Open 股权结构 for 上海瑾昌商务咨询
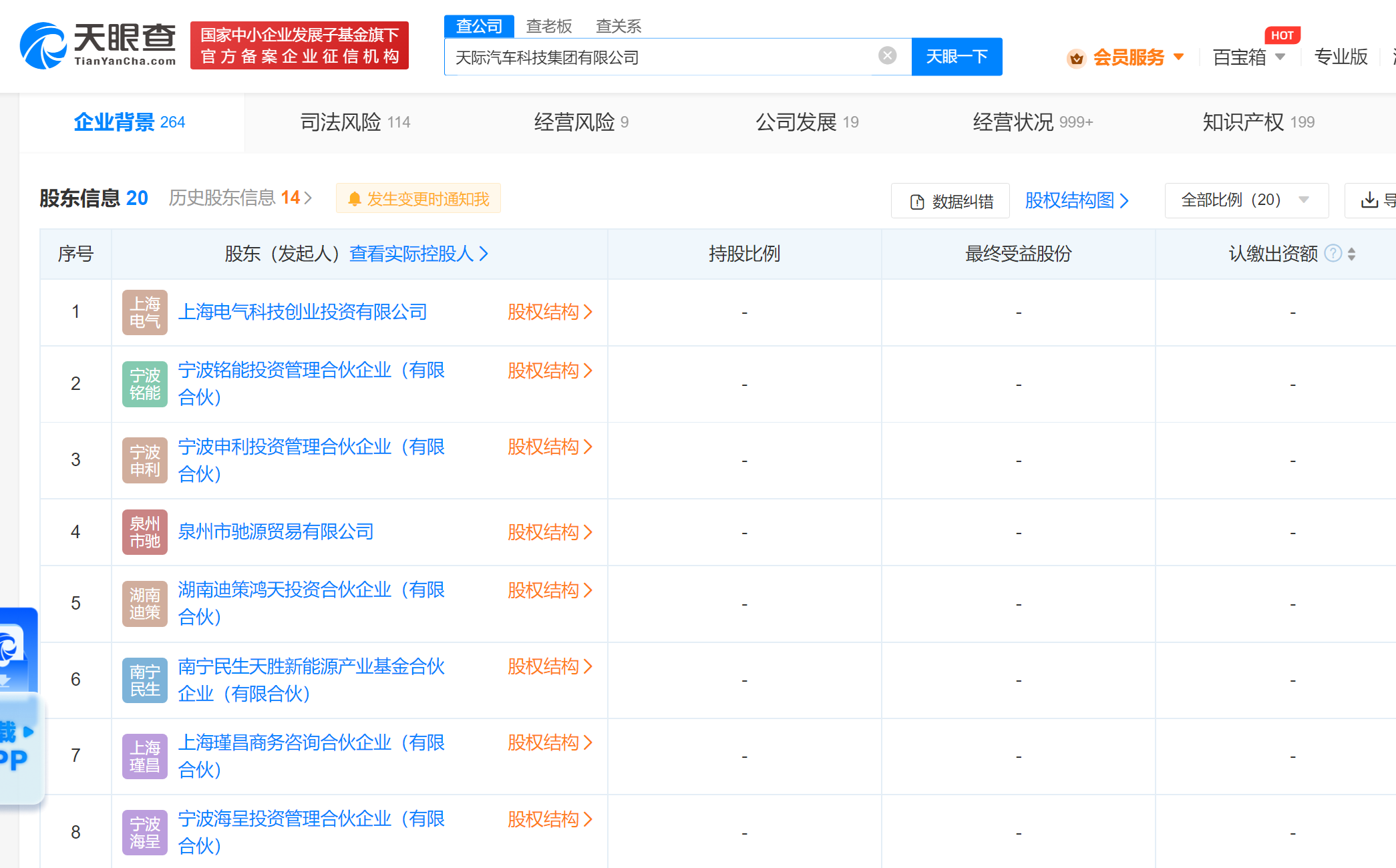This screenshot has height=868, width=1396. coord(550,742)
